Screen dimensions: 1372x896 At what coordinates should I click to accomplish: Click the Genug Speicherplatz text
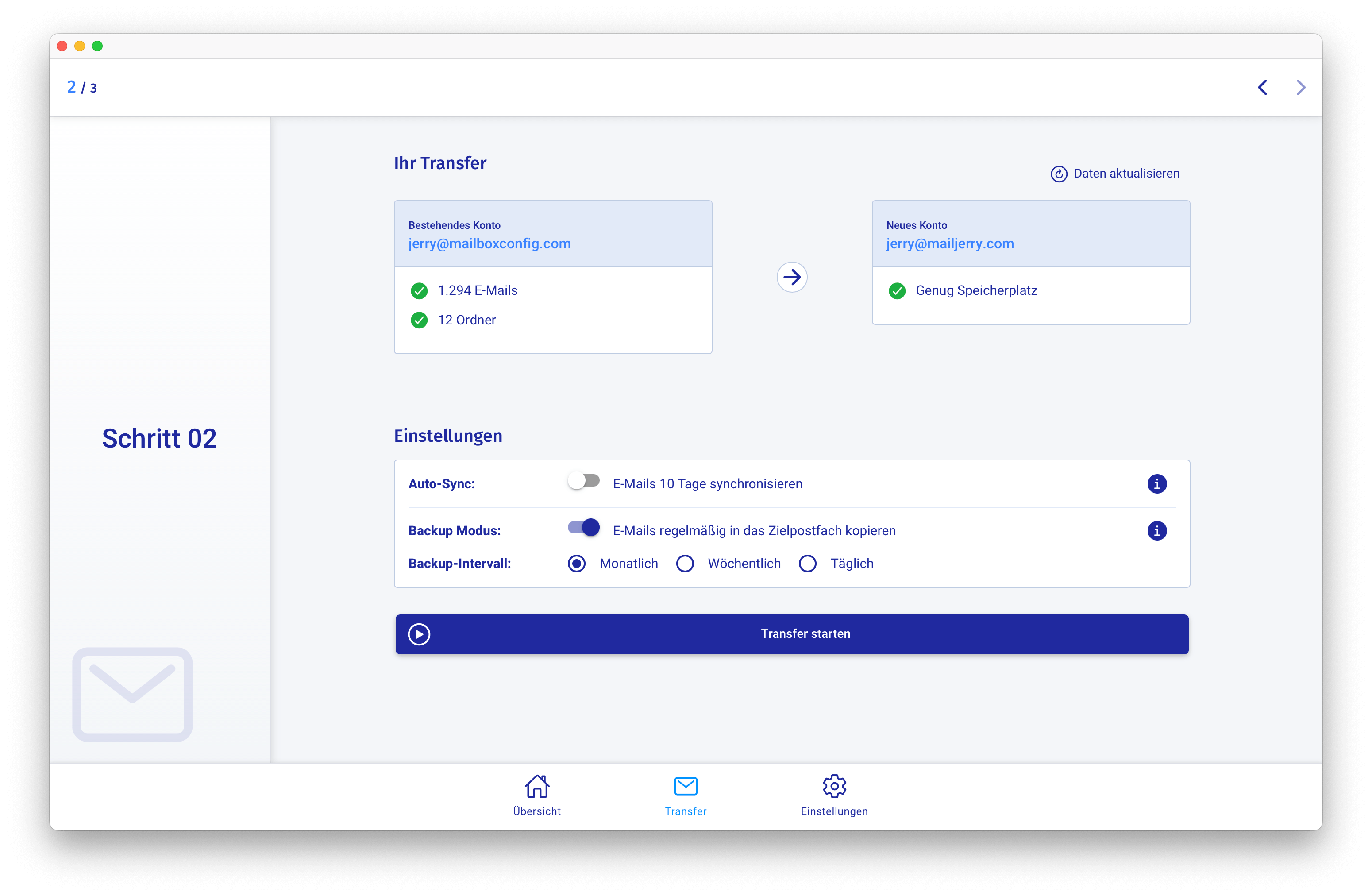[x=976, y=290]
